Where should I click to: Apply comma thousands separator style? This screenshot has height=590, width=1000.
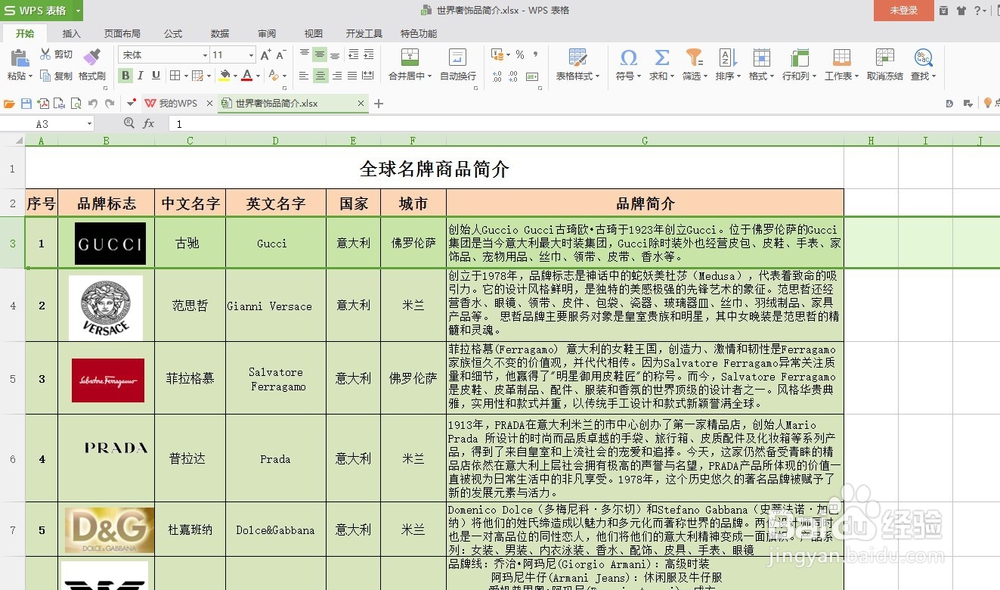[x=535, y=55]
